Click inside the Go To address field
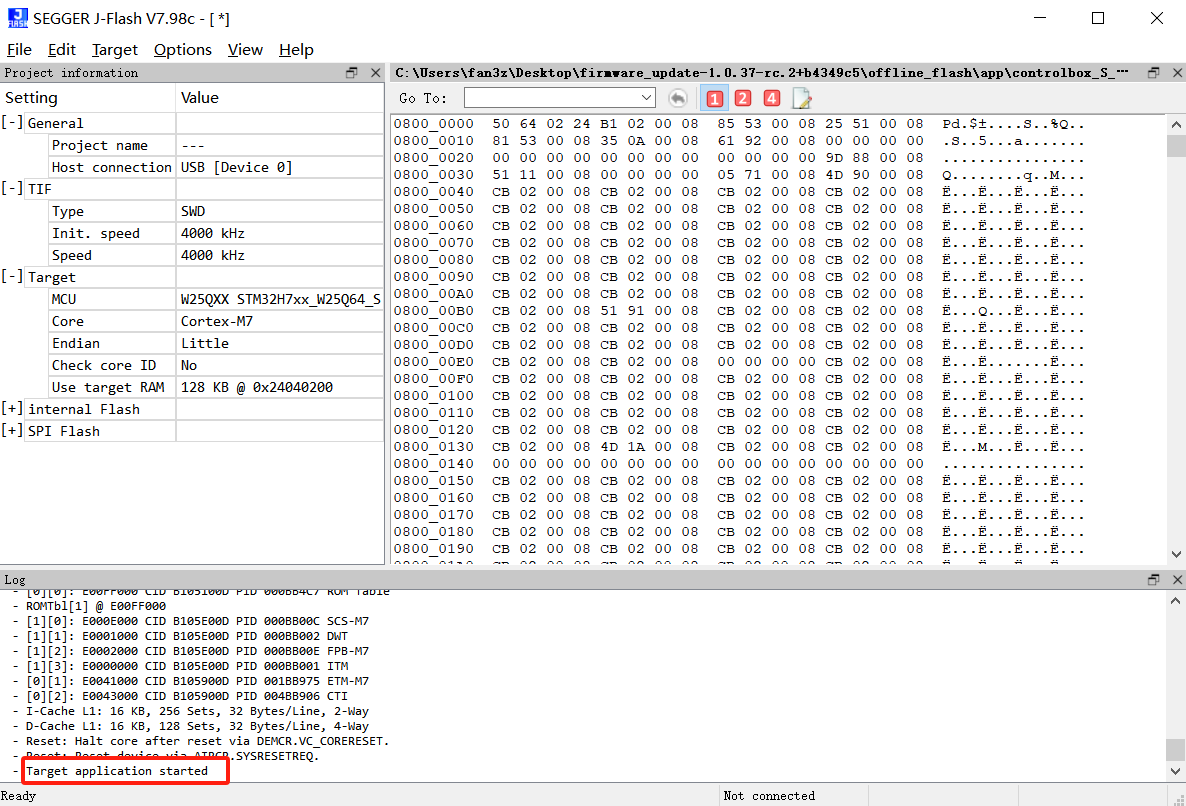The height and width of the screenshot is (806, 1186). tap(551, 98)
